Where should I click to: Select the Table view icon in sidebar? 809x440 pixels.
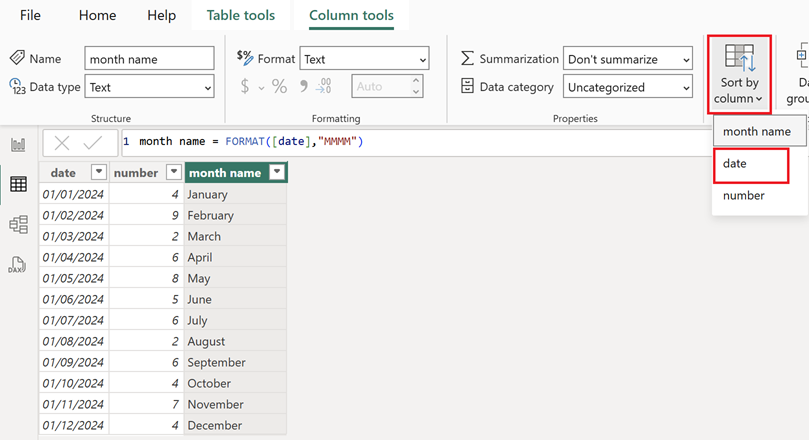click(18, 184)
